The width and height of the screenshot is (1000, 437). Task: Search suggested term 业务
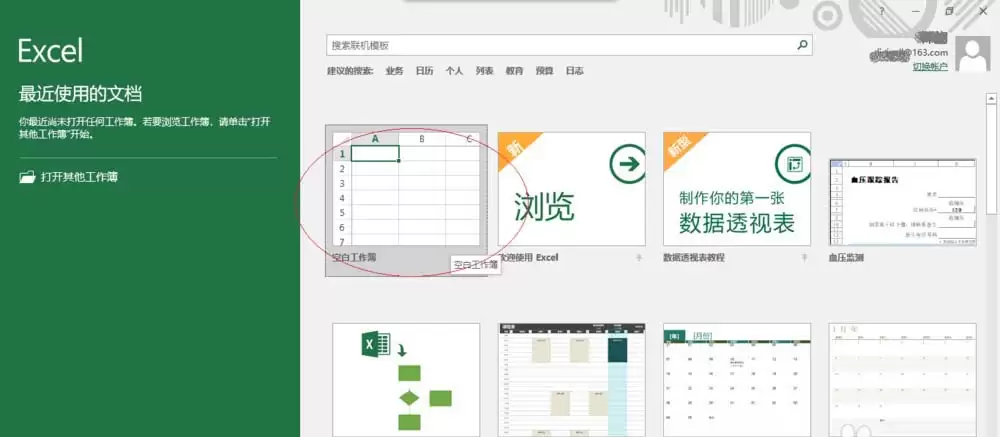(394, 71)
